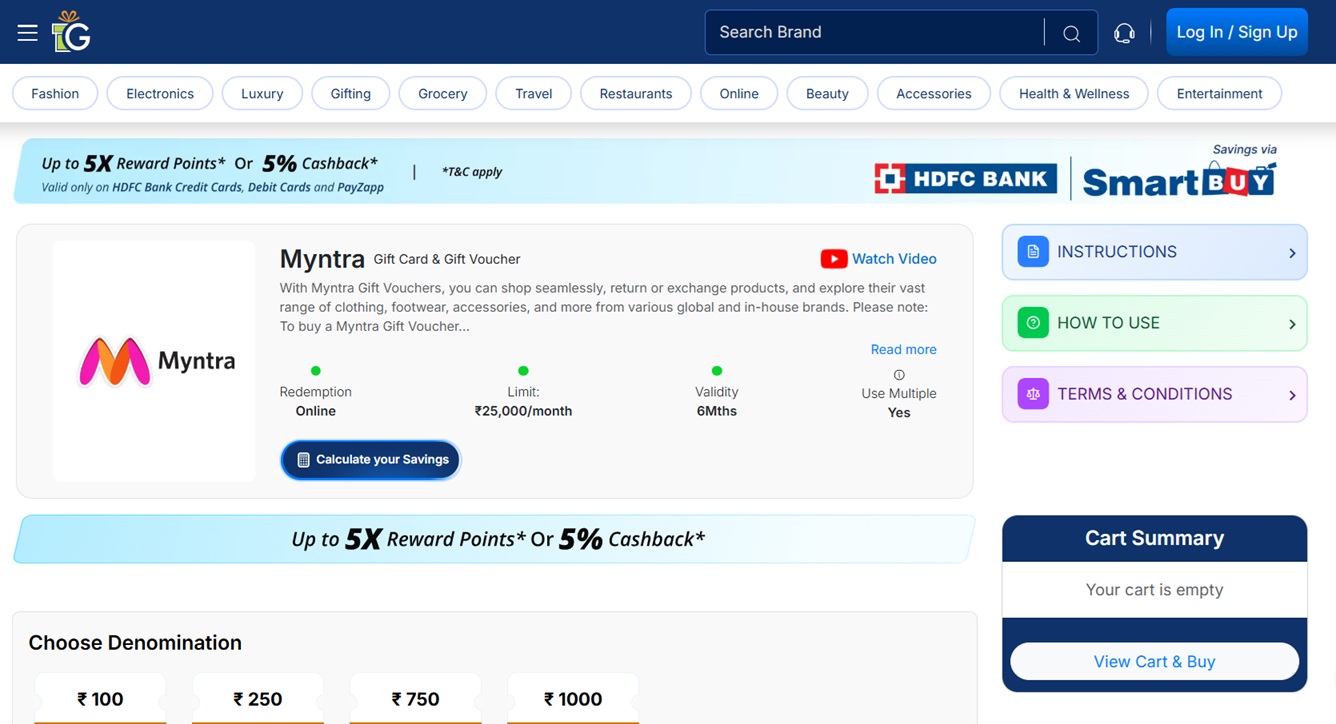Expand the How To Use chevron
Viewport: 1336px width, 724px height.
coord(1292,324)
